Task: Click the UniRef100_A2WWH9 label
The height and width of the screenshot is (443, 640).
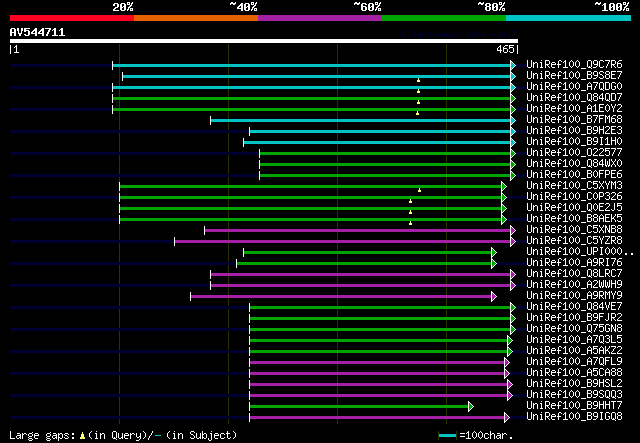Action: [x=574, y=285]
